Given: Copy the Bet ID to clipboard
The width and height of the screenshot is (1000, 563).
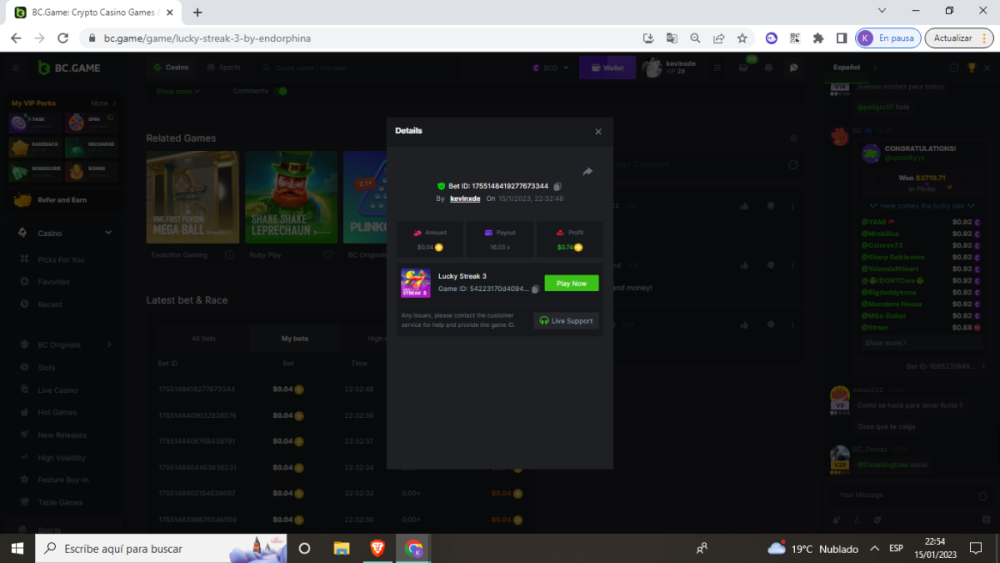Looking at the screenshot, I should [x=558, y=186].
